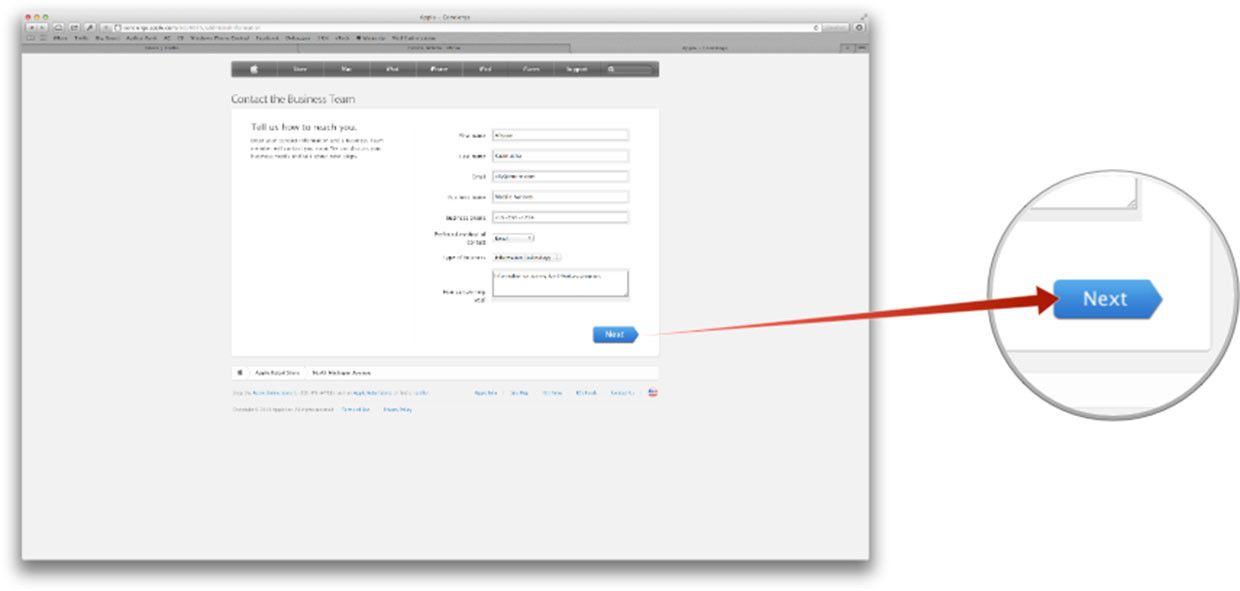Go to the Support tab in navigation
Viewport: 1240px width, 591px height.
point(577,70)
